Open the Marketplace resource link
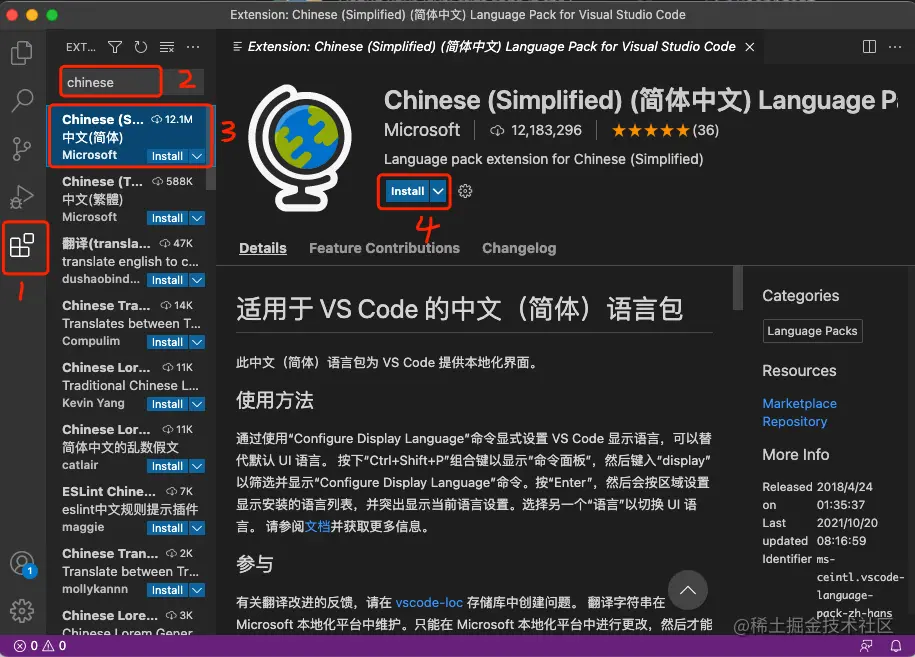 click(799, 403)
